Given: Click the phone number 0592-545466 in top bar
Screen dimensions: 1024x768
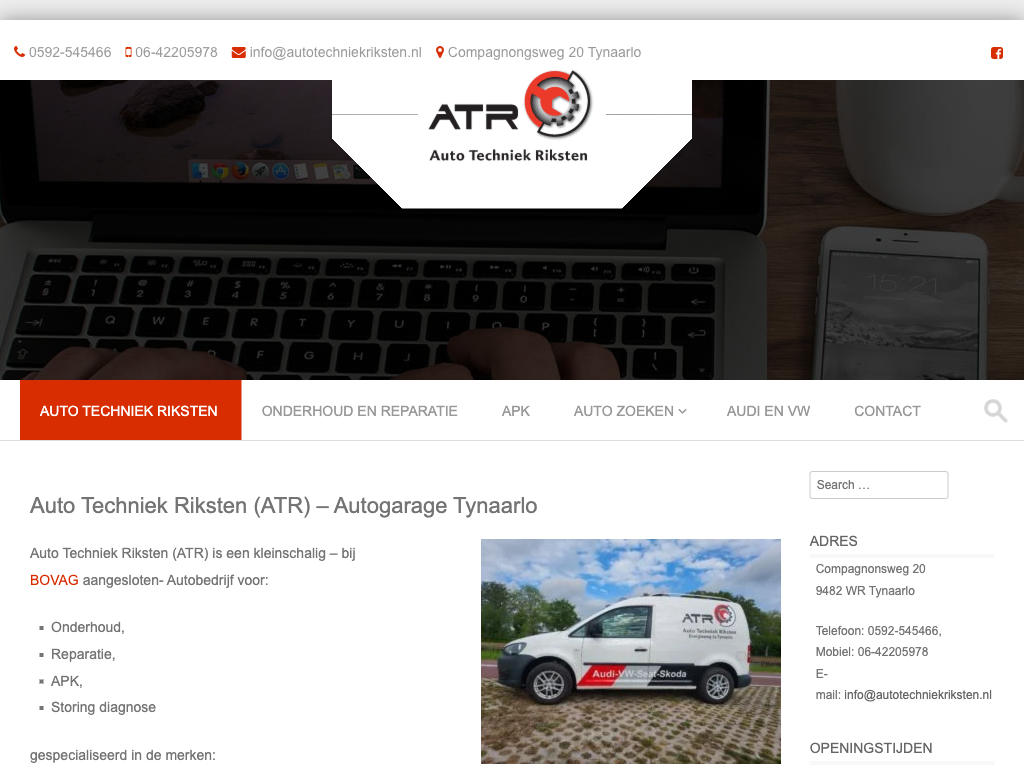Looking at the screenshot, I should [70, 53].
